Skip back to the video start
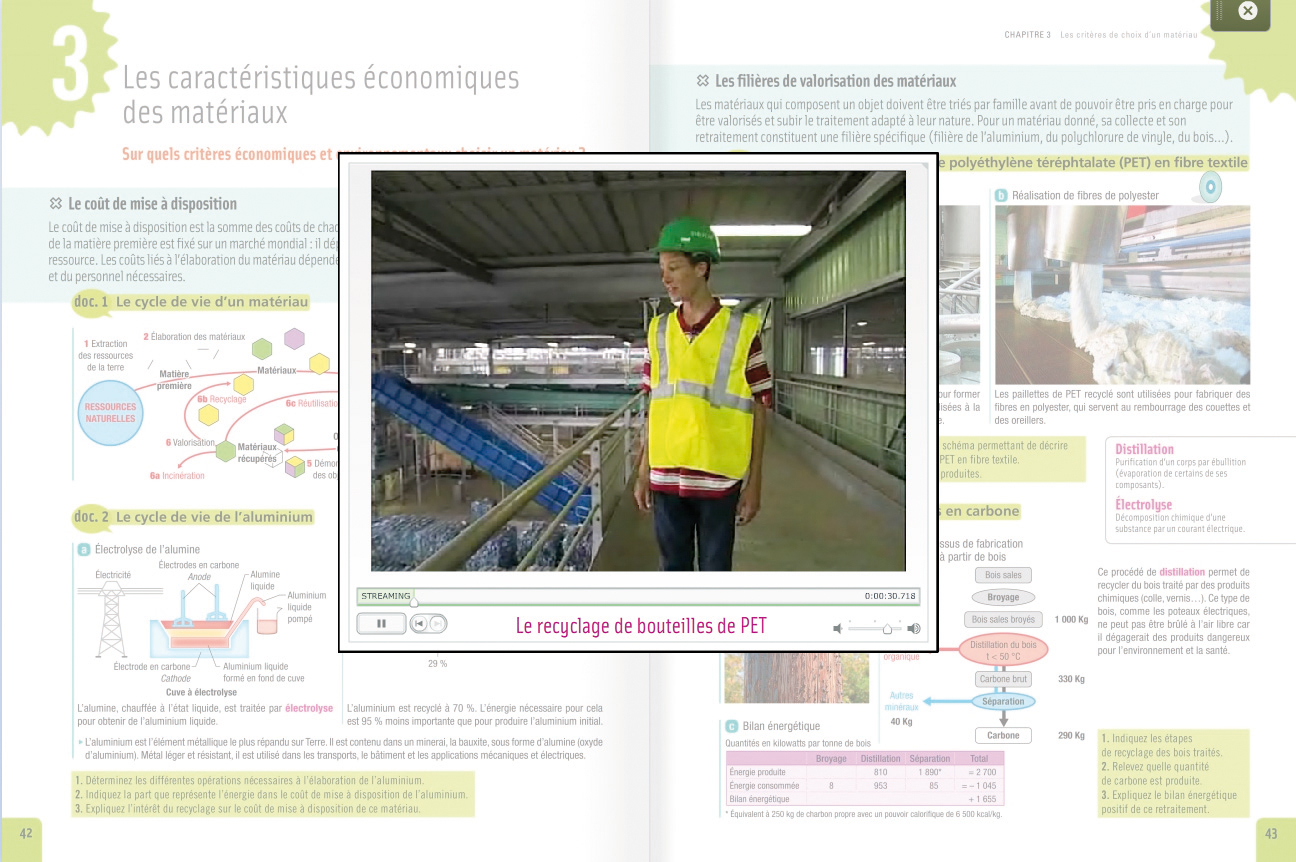This screenshot has height=862, width=1296. [x=421, y=624]
